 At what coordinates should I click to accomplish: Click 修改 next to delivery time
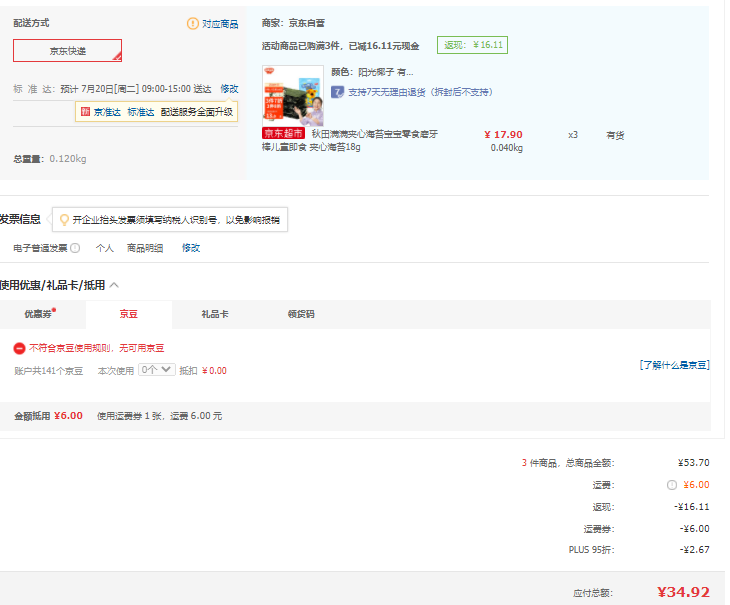(x=229, y=89)
